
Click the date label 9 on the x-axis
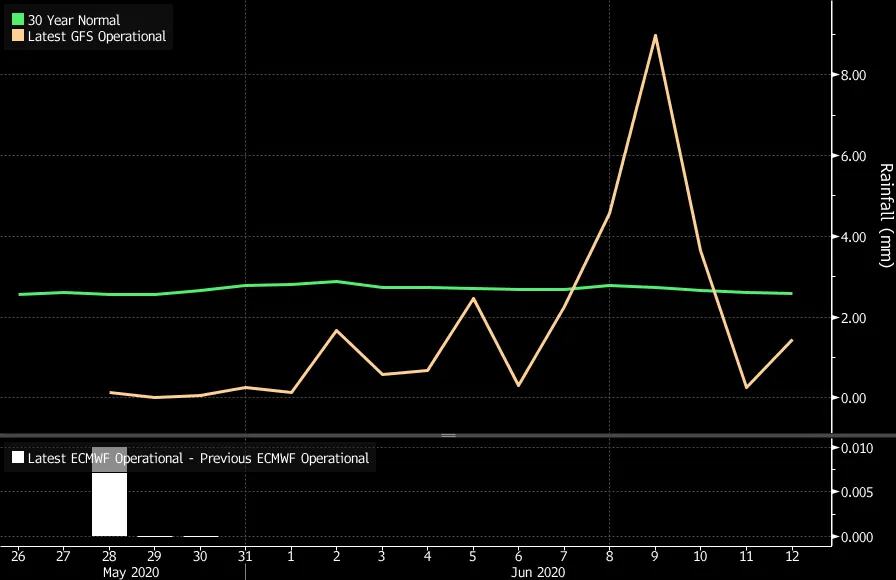click(655, 556)
